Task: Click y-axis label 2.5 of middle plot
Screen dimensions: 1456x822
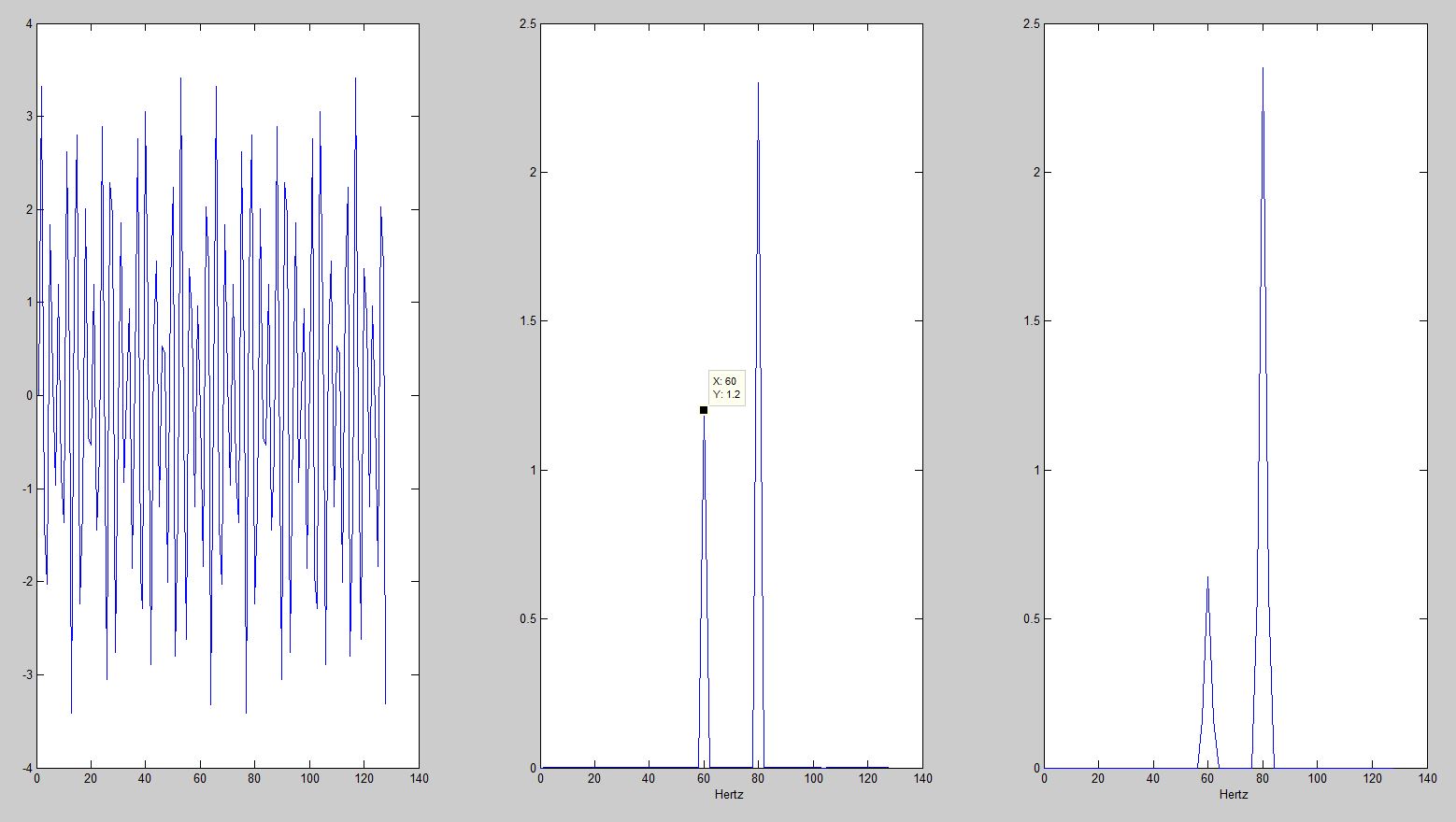Action: 527,24
